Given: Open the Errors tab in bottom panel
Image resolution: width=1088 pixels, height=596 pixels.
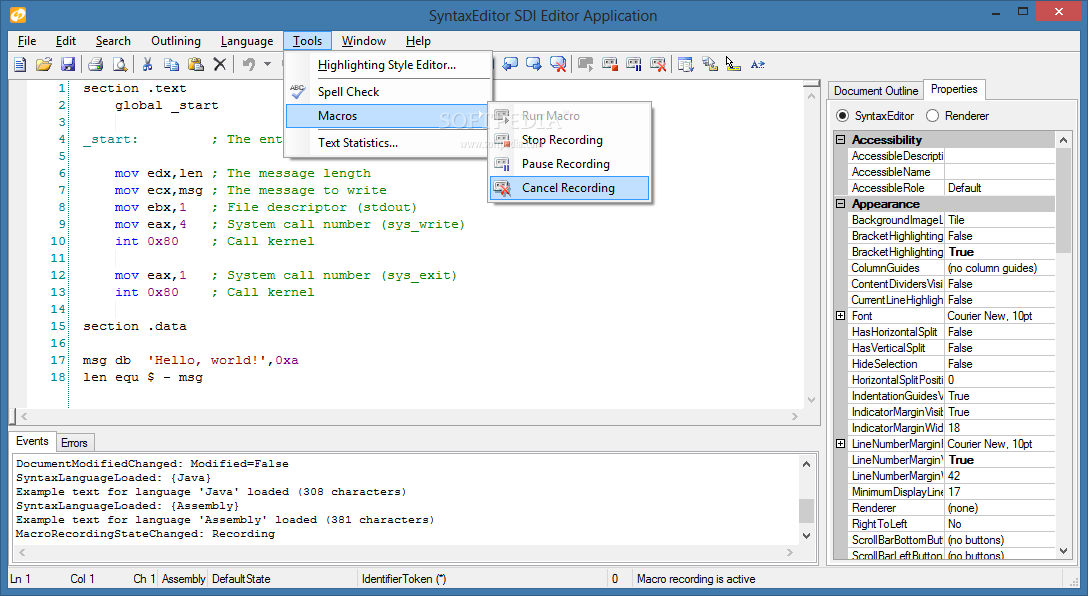Looking at the screenshot, I should [x=74, y=442].
